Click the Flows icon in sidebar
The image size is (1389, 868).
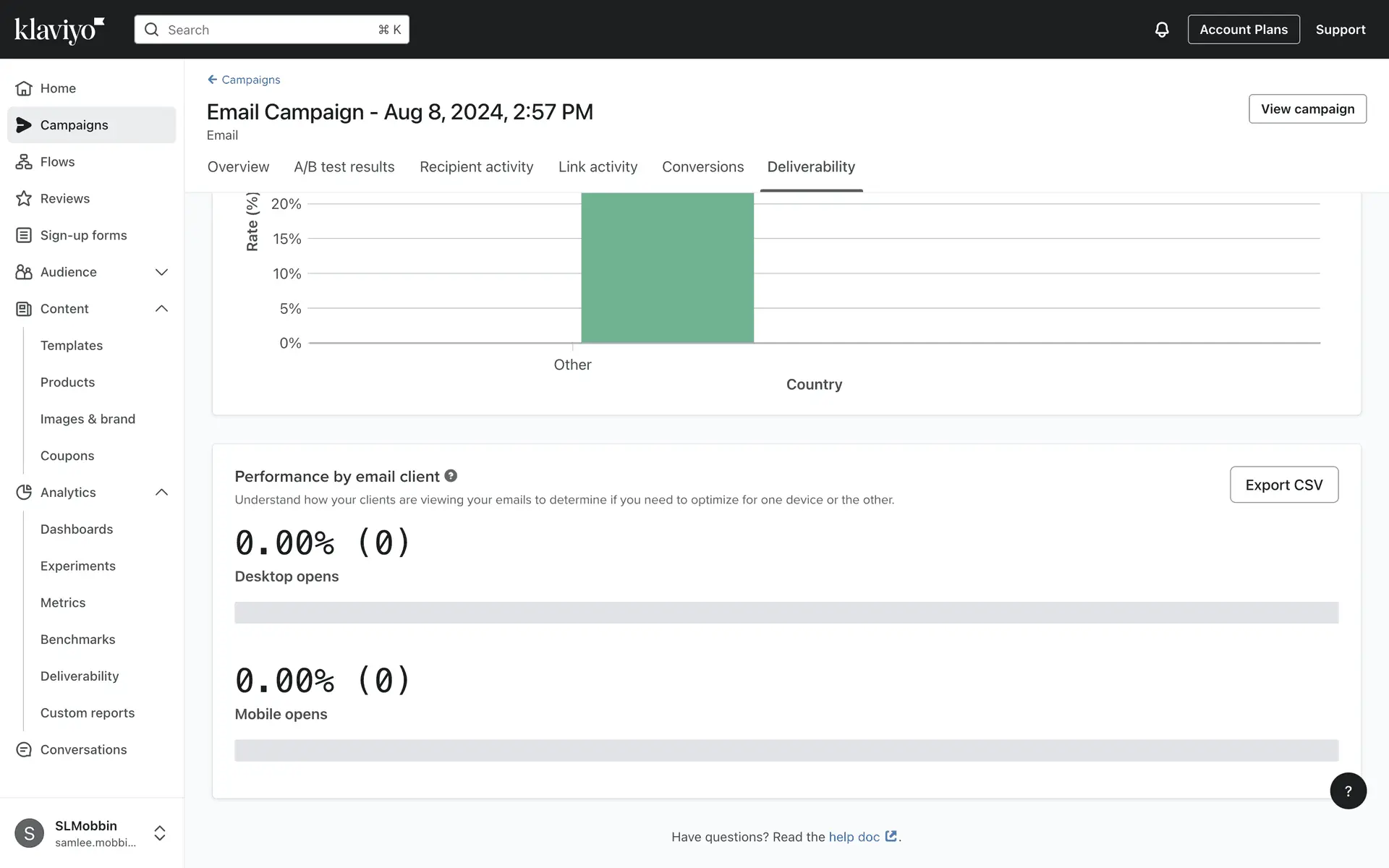(24, 162)
